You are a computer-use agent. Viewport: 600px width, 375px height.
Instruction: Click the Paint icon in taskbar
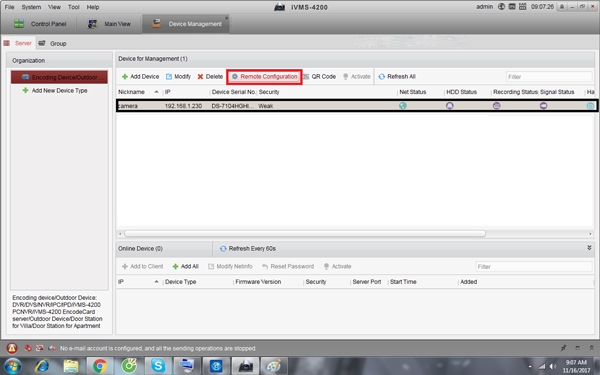tap(274, 366)
